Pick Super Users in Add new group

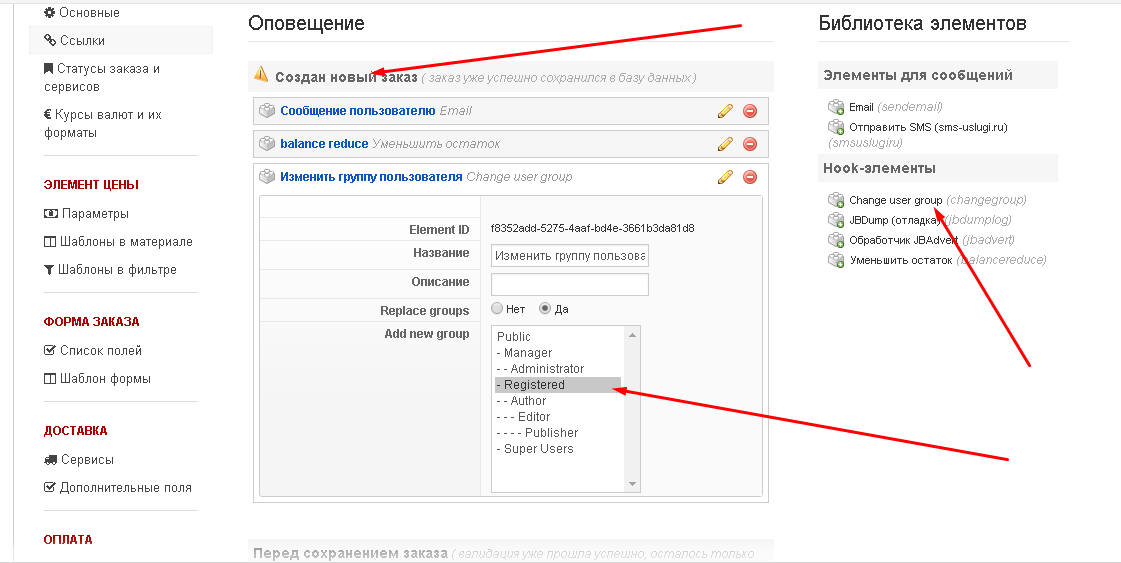click(x=538, y=449)
